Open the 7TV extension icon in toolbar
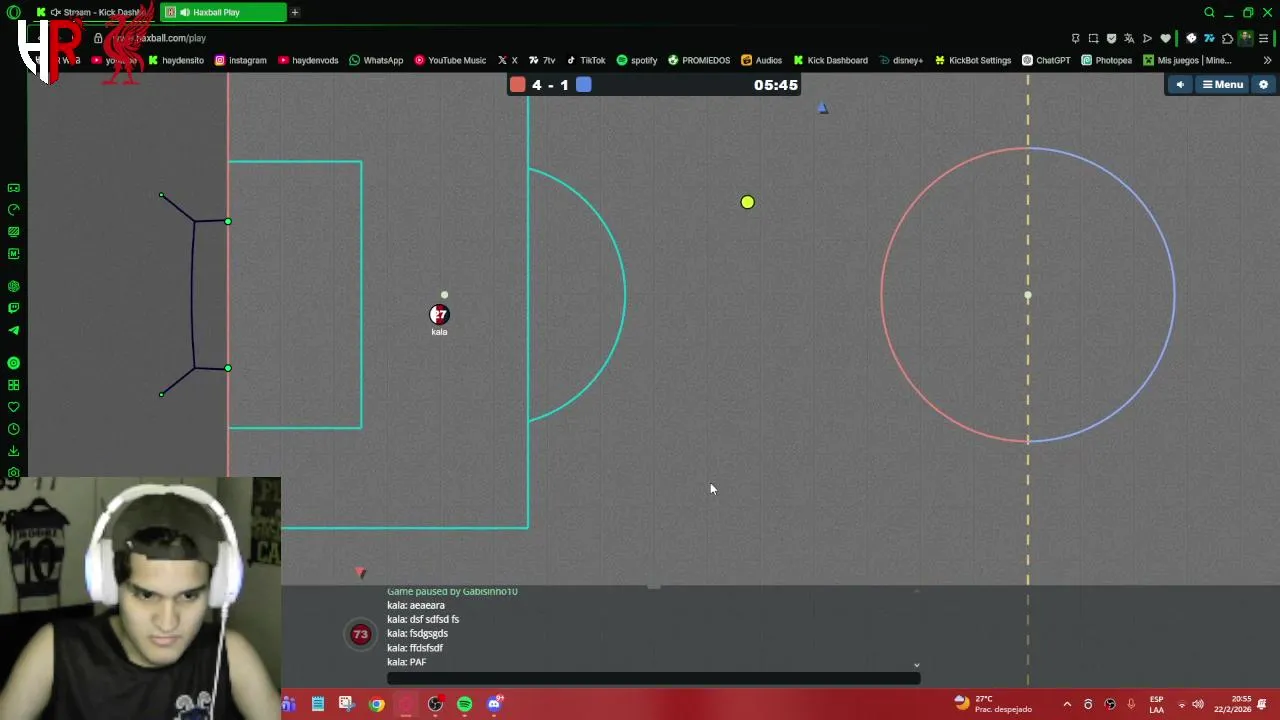 pos(1209,38)
